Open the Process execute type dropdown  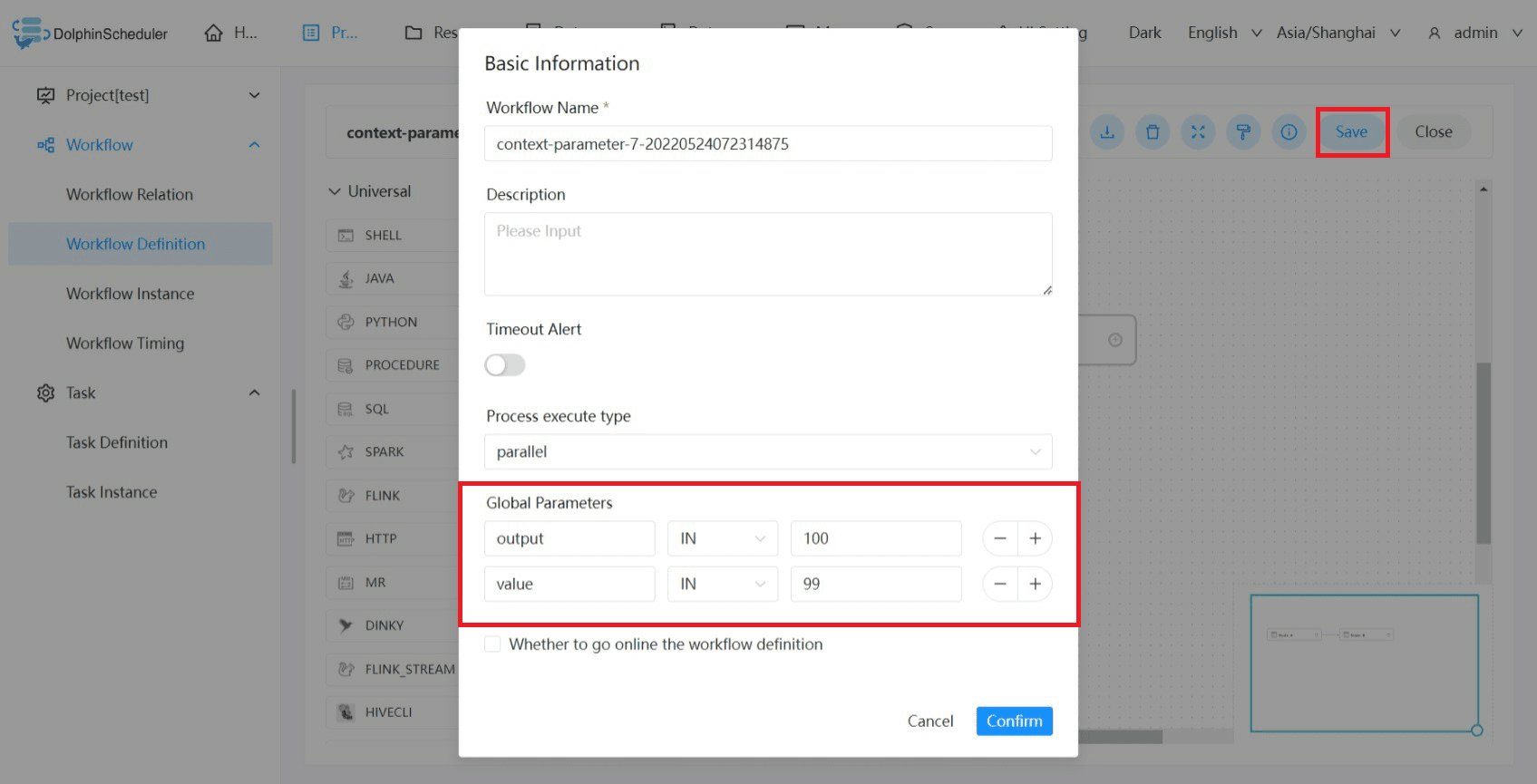(768, 451)
